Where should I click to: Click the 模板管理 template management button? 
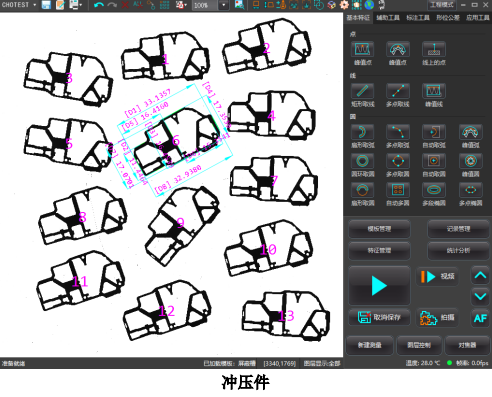point(379,229)
